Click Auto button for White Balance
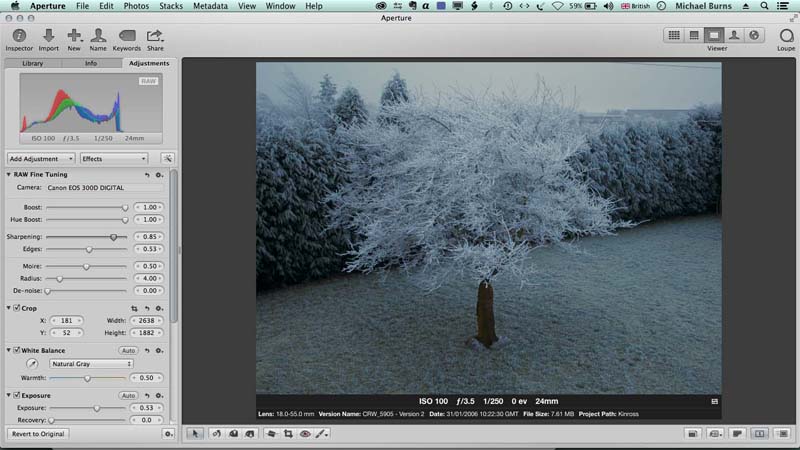 click(128, 351)
